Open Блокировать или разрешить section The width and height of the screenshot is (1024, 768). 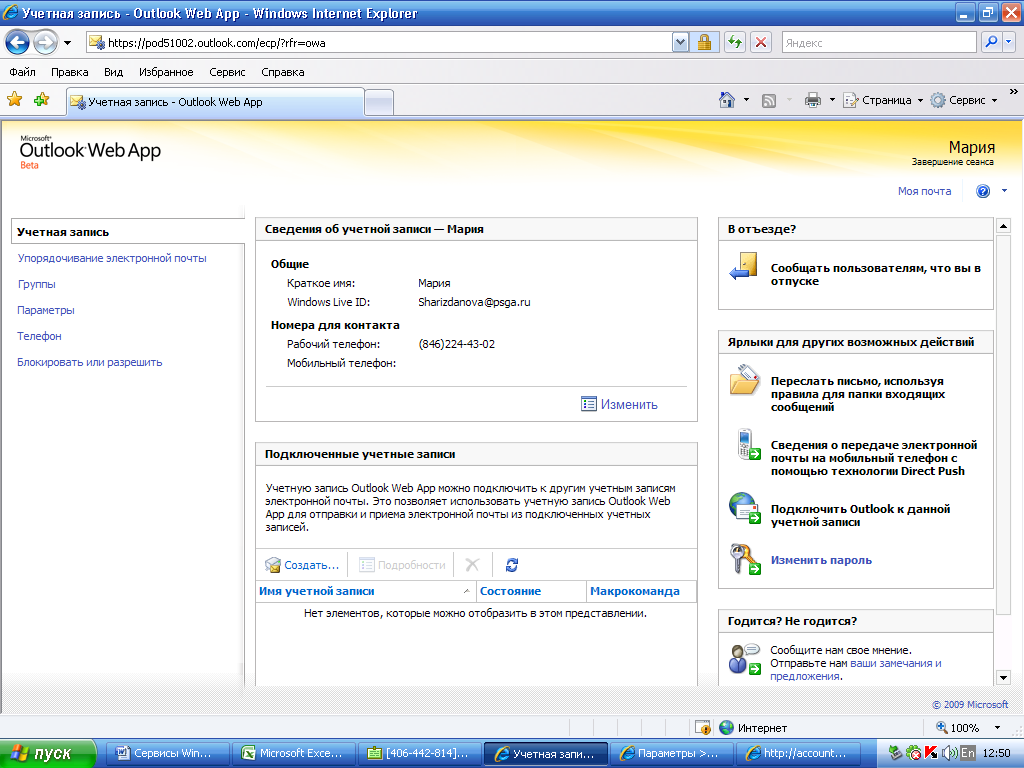89,362
